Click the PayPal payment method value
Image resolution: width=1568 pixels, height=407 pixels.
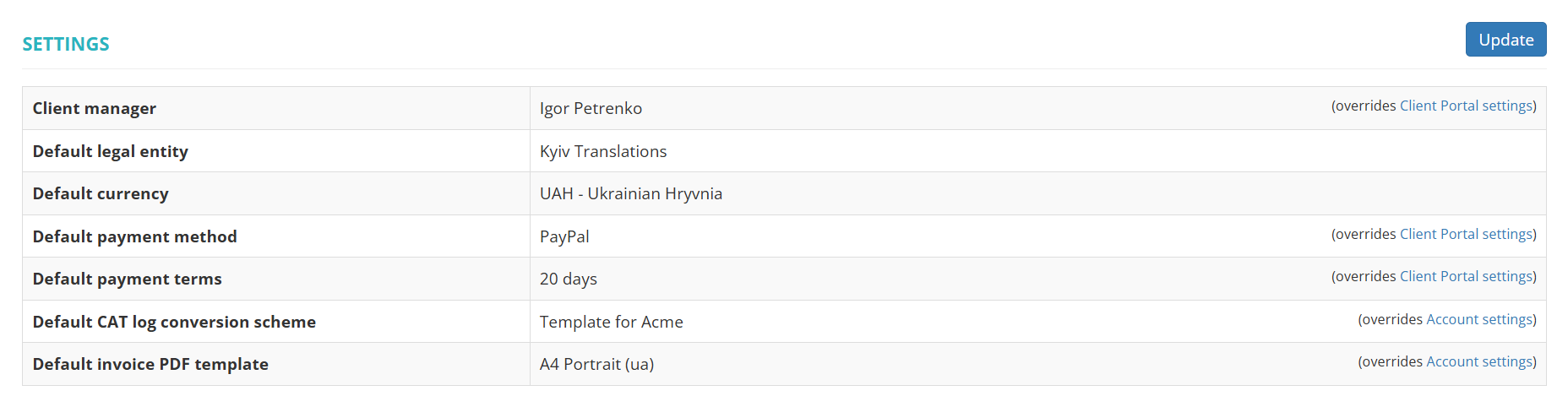564,236
